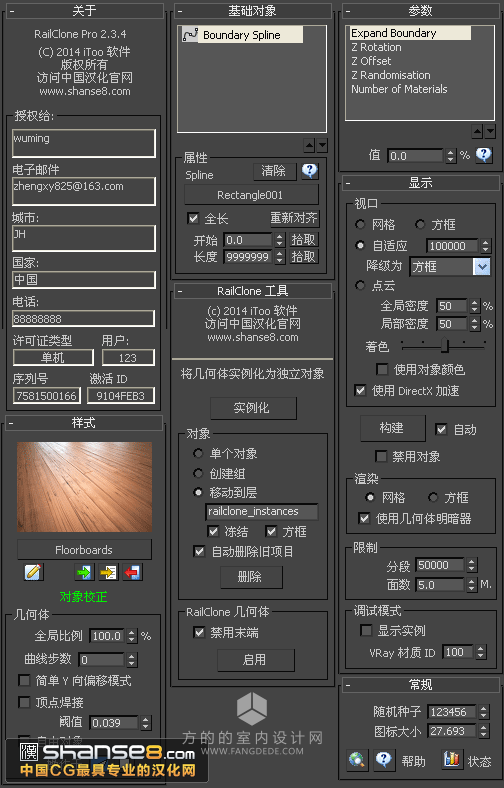This screenshot has height=788, width=504.
Task: Click the 分段 limit spinner arrows
Action: [x=471, y=565]
